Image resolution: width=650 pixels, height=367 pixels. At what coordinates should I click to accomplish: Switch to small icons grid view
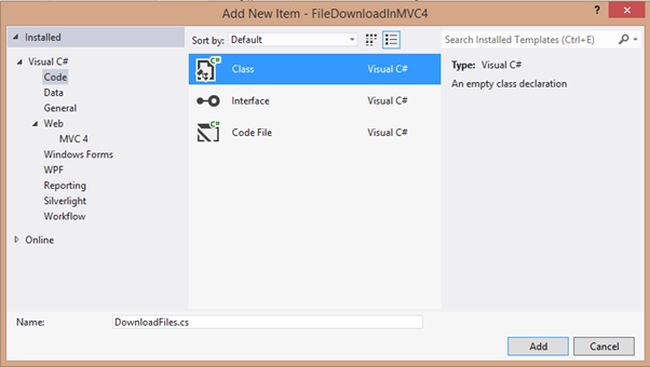click(x=371, y=40)
